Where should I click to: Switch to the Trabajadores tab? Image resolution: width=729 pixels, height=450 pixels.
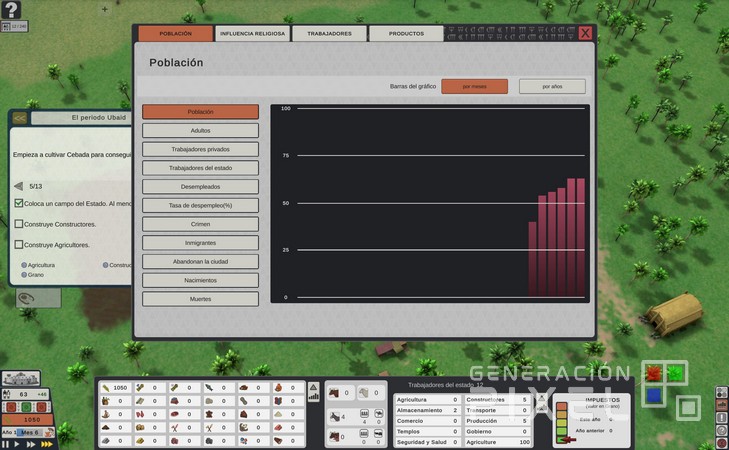pyautogui.click(x=329, y=33)
